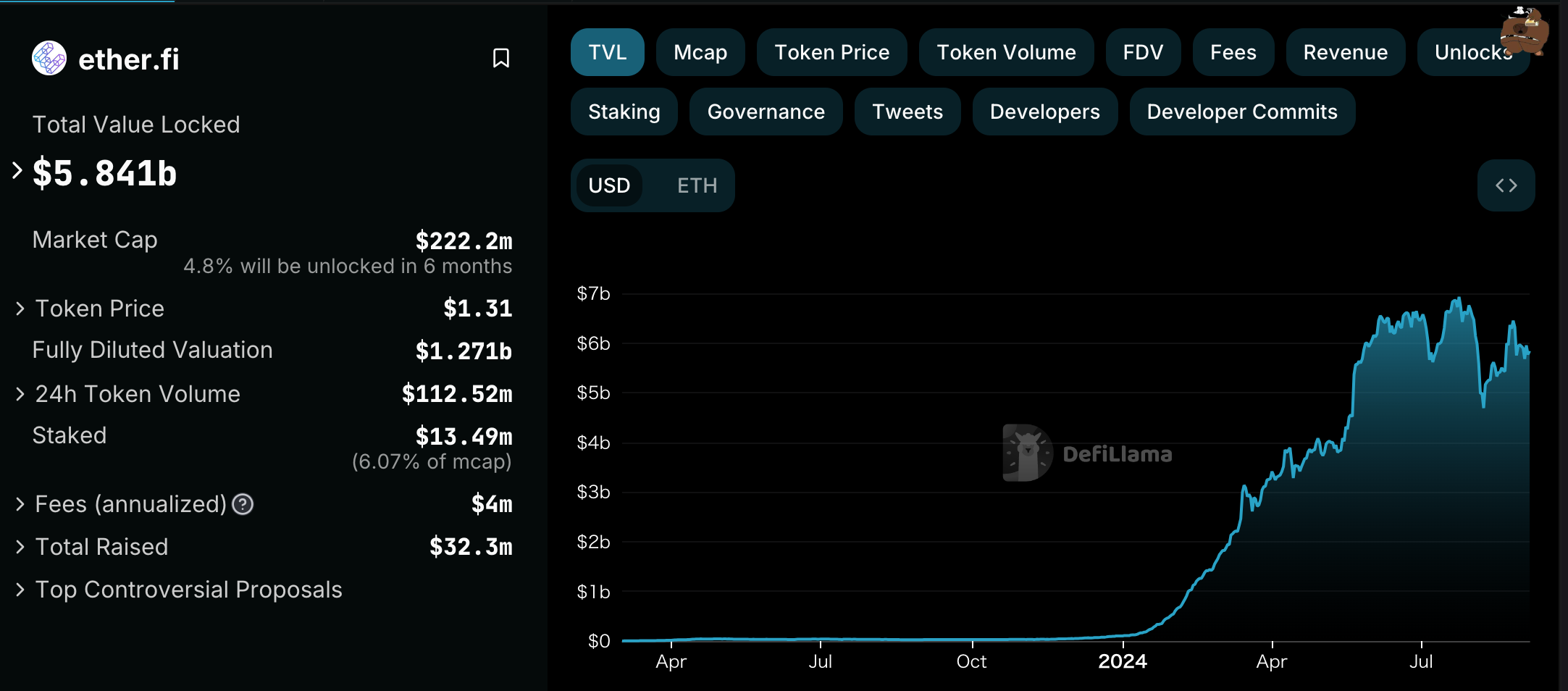This screenshot has width=1568, height=691.
Task: Click the $7b y-axis label
Action: (593, 293)
